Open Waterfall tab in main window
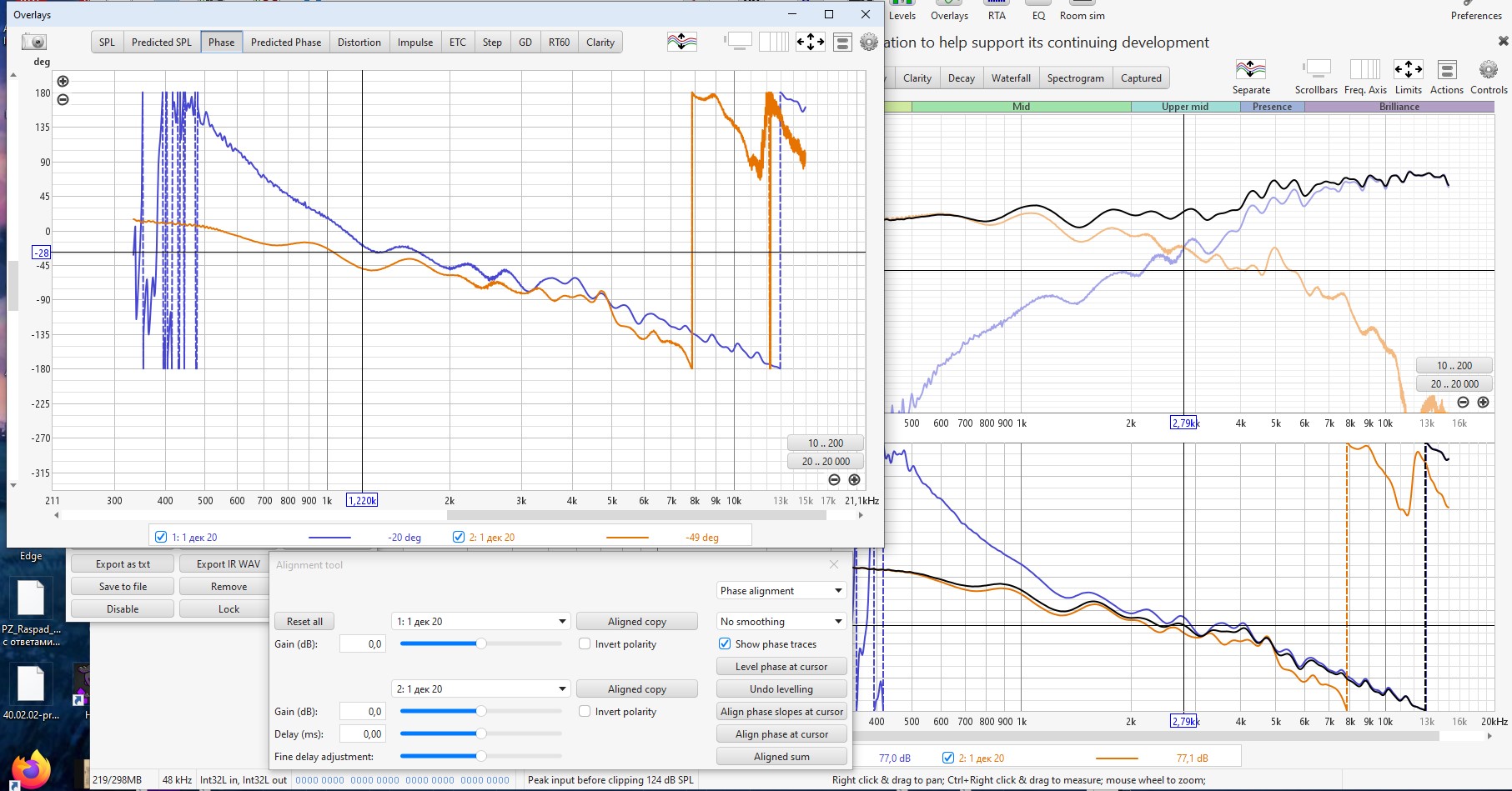 pos(1011,78)
